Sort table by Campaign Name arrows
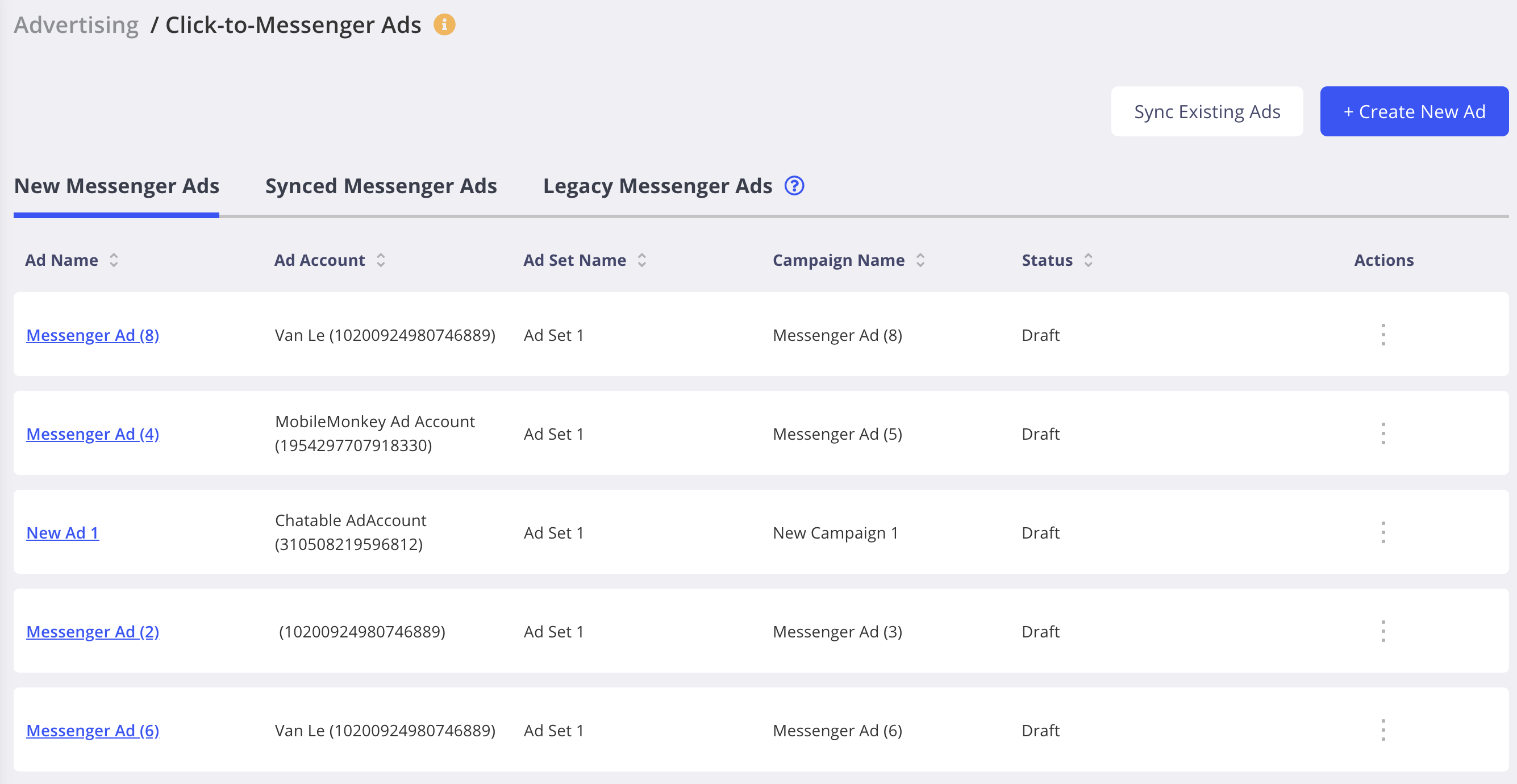The width and height of the screenshot is (1517, 784). click(x=920, y=260)
